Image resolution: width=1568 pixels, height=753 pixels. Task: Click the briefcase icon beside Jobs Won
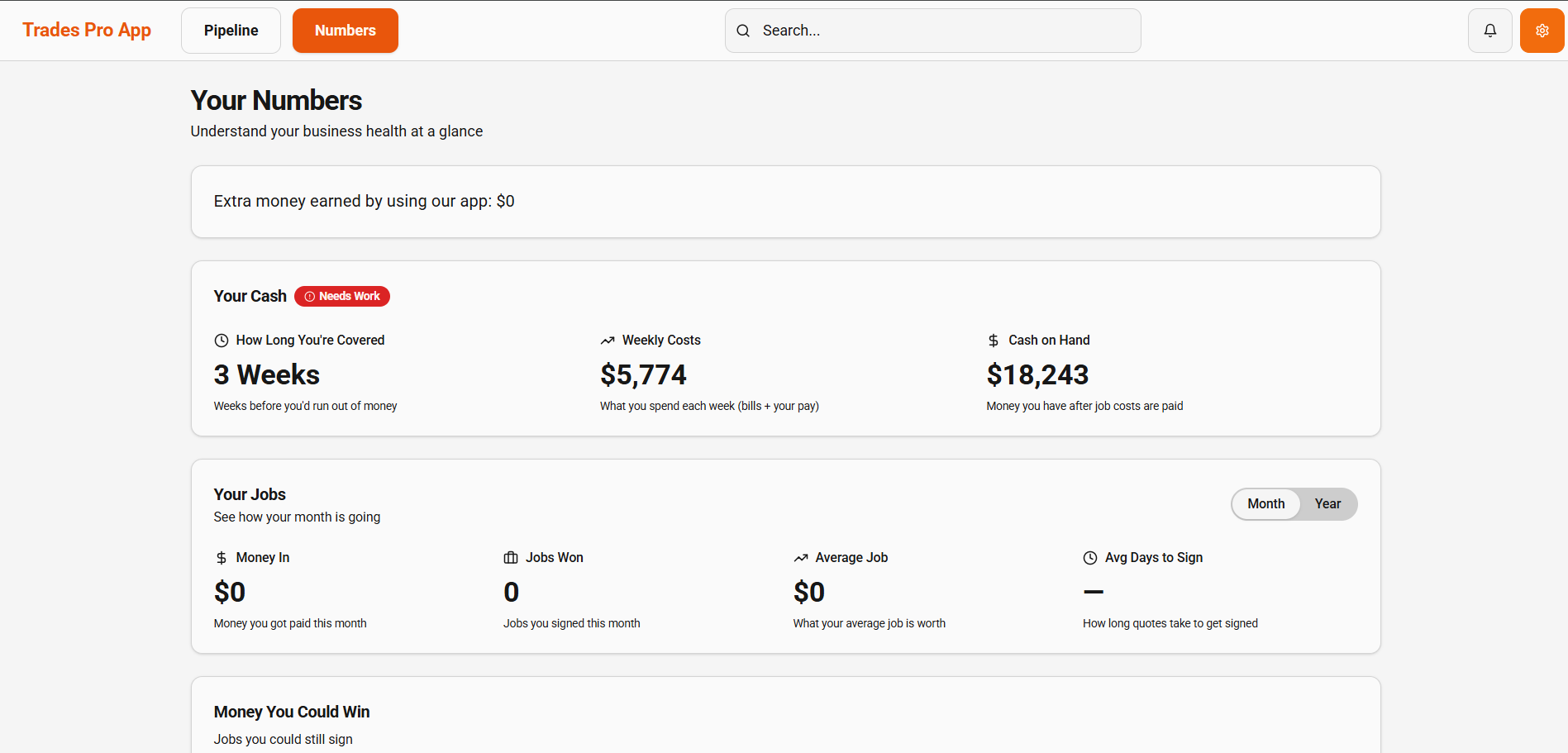point(510,557)
